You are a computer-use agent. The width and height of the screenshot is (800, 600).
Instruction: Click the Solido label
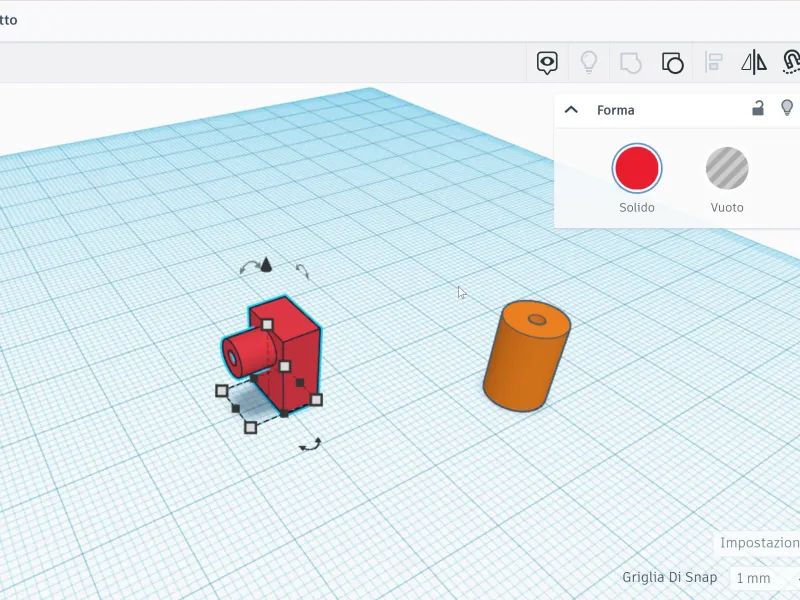[x=637, y=208]
